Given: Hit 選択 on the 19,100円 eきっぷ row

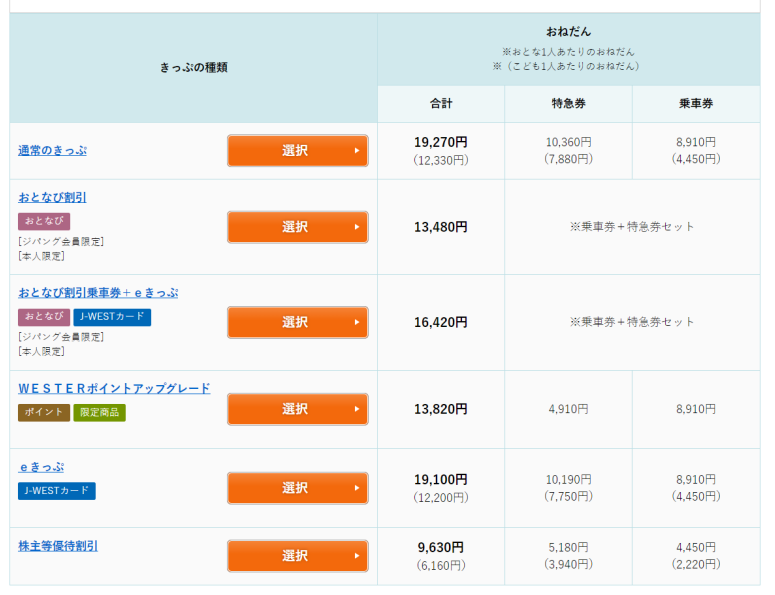Looking at the screenshot, I should (297, 488).
